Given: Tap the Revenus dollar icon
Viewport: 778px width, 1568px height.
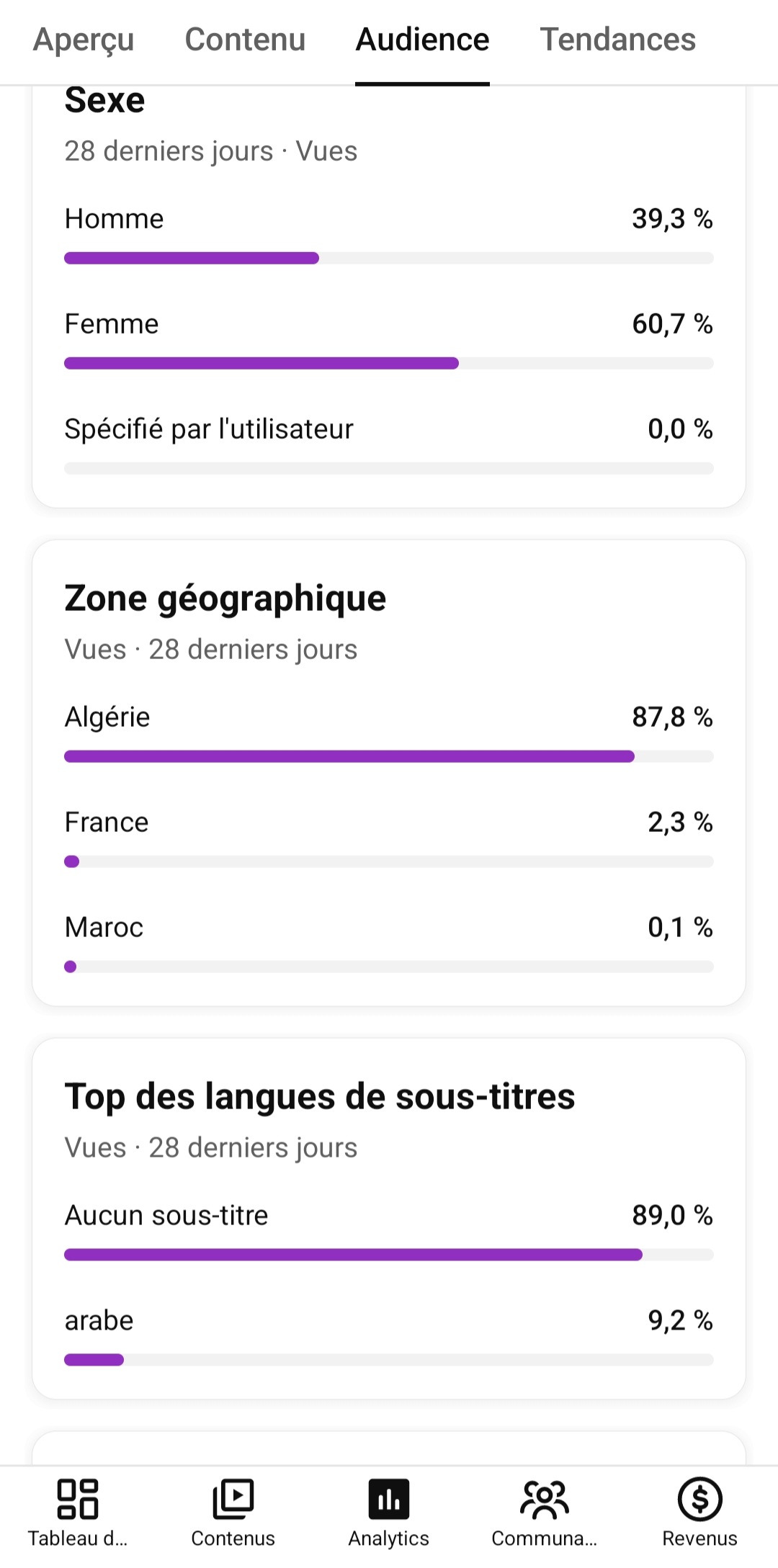Looking at the screenshot, I should pos(699,1498).
